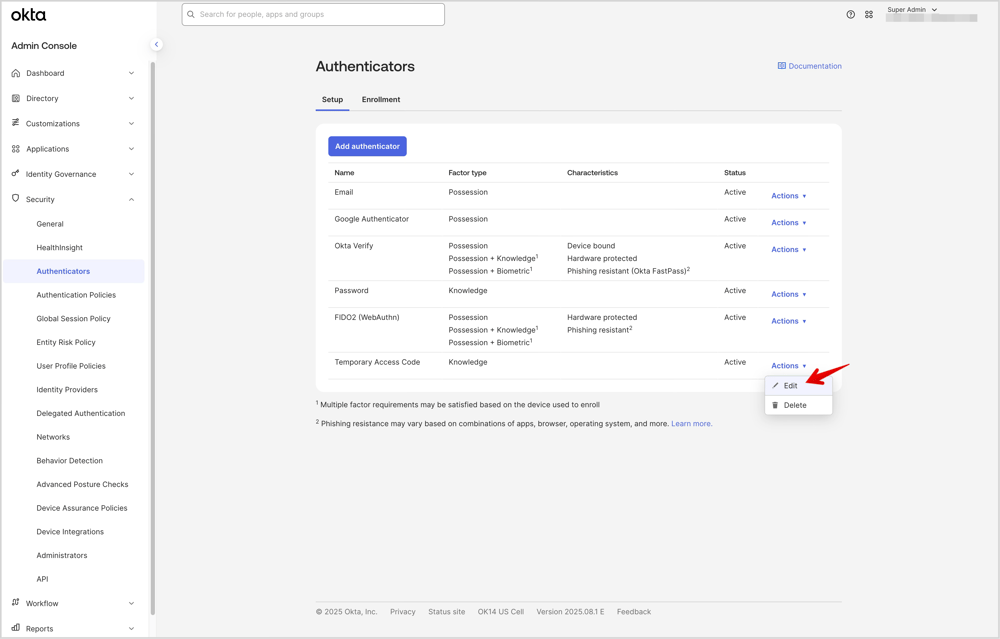
Task: Choose Delete in the Actions menu
Action: (x=798, y=405)
